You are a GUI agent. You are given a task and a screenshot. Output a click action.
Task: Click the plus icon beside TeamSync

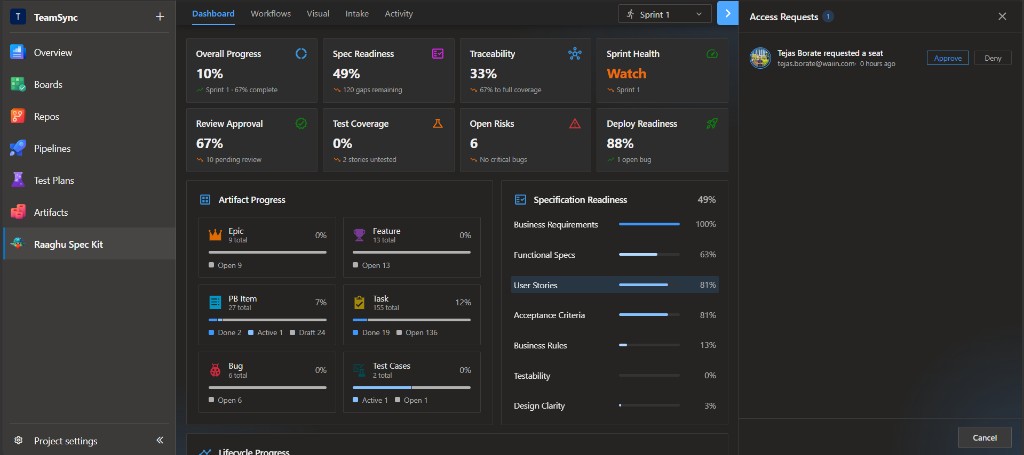click(160, 17)
